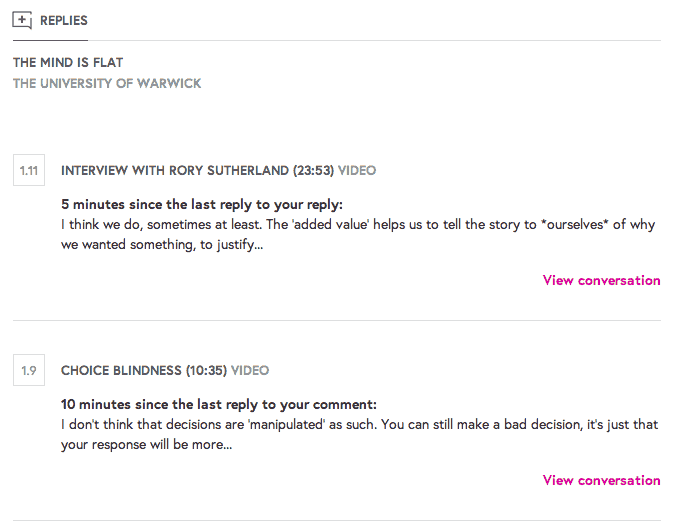Click the 1.11 step number badge

click(x=29, y=171)
